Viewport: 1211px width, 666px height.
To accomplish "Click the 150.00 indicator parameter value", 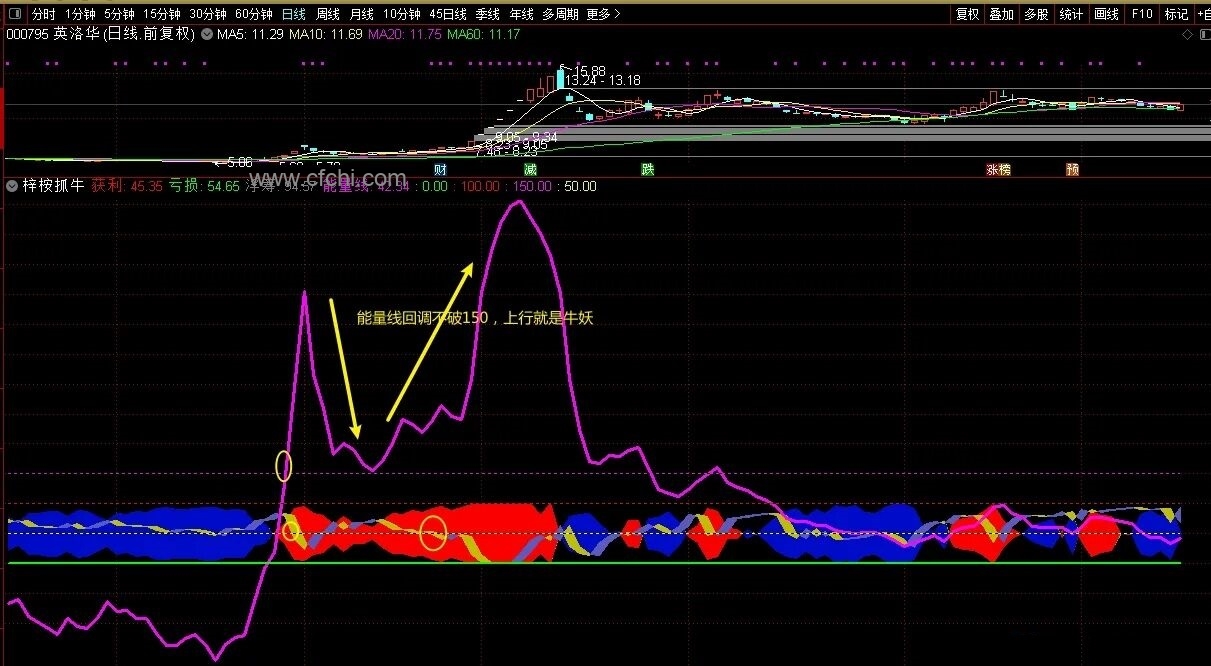I will coord(534,186).
